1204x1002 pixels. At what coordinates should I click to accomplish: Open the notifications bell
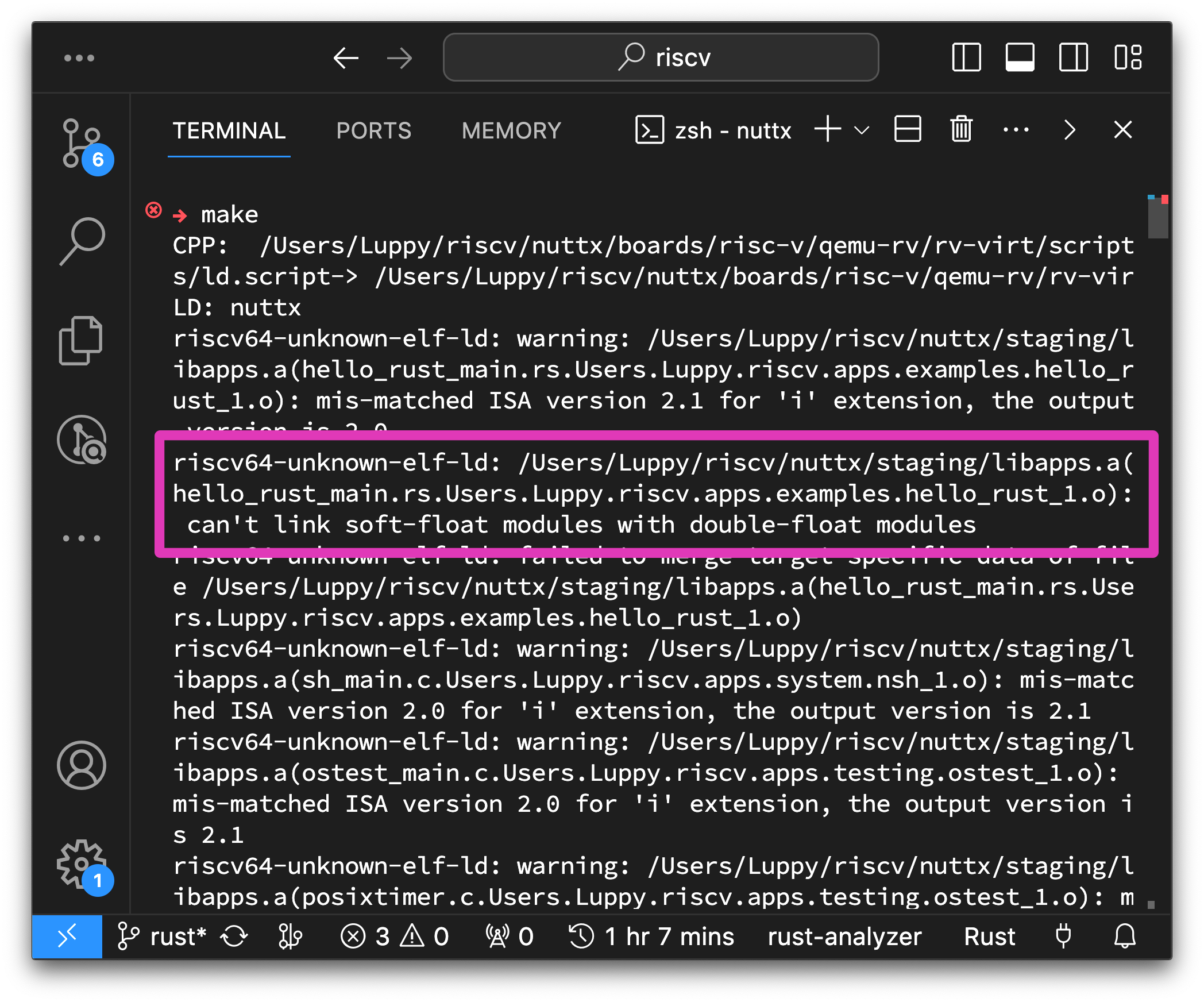[1125, 937]
